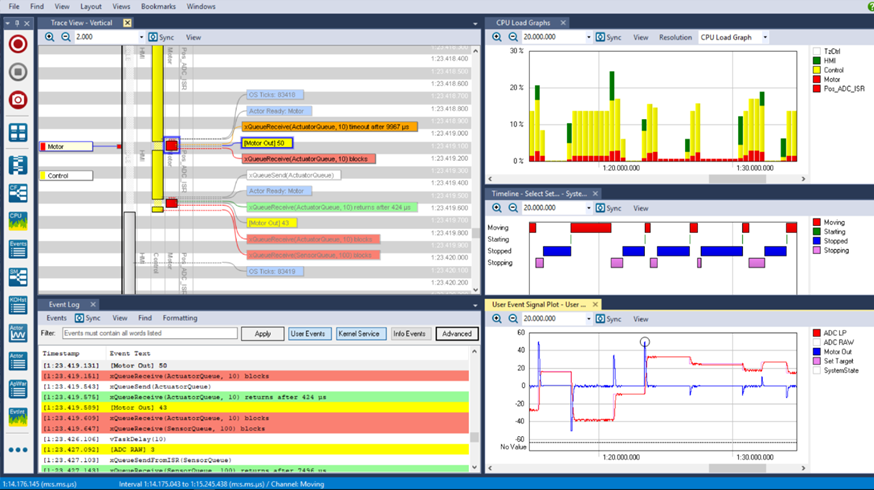The image size is (874, 490).
Task: Zoom in on the Trace View
Action: click(x=49, y=37)
